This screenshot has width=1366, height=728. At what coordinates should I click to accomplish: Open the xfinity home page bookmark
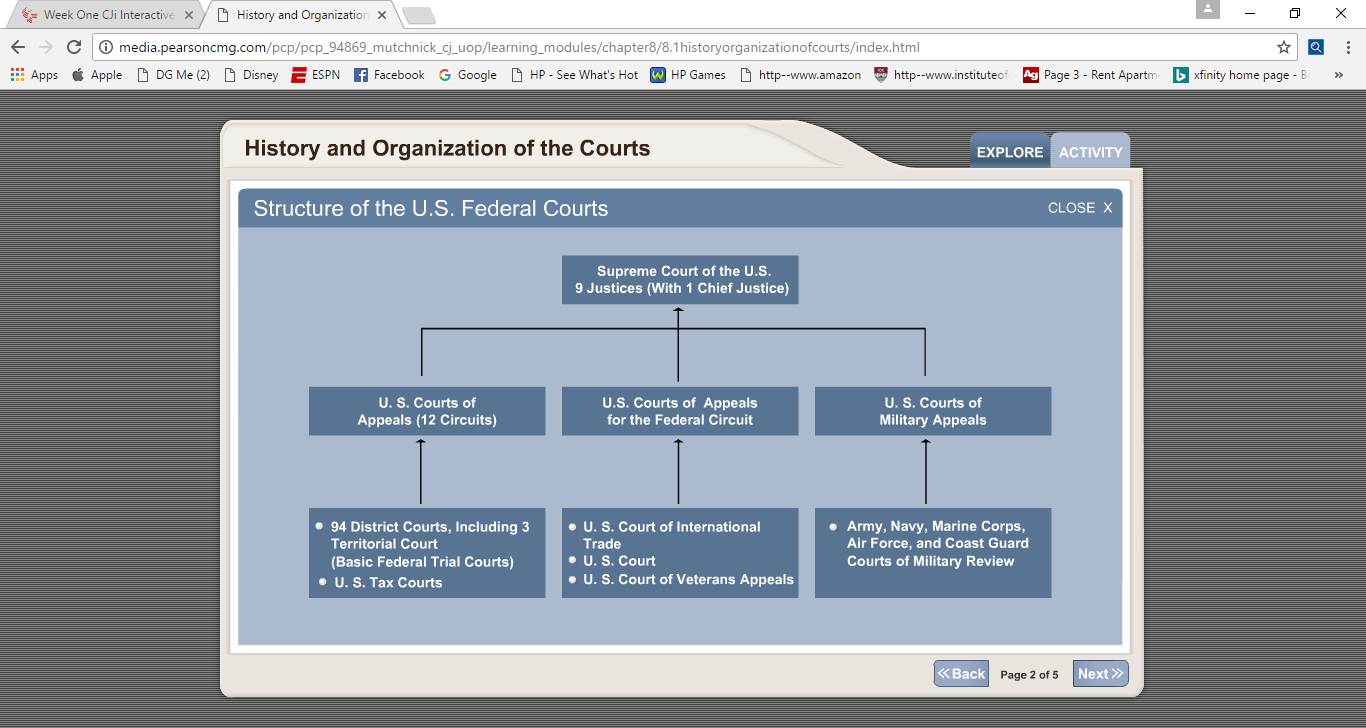[x=1240, y=75]
